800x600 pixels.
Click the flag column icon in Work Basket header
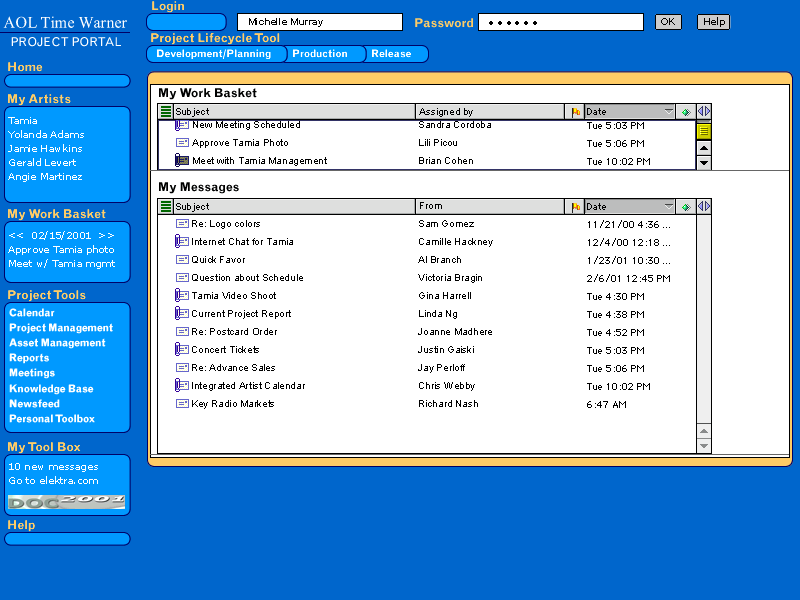click(x=576, y=112)
